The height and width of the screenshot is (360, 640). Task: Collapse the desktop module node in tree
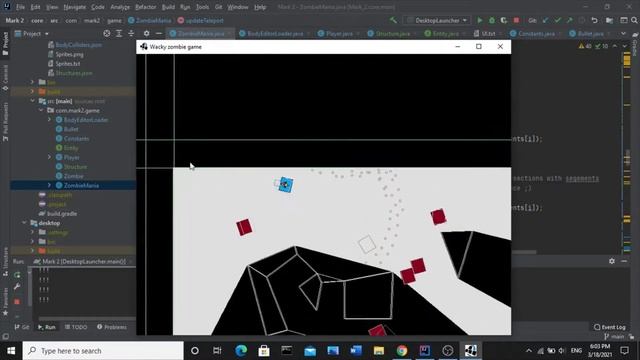(24, 223)
